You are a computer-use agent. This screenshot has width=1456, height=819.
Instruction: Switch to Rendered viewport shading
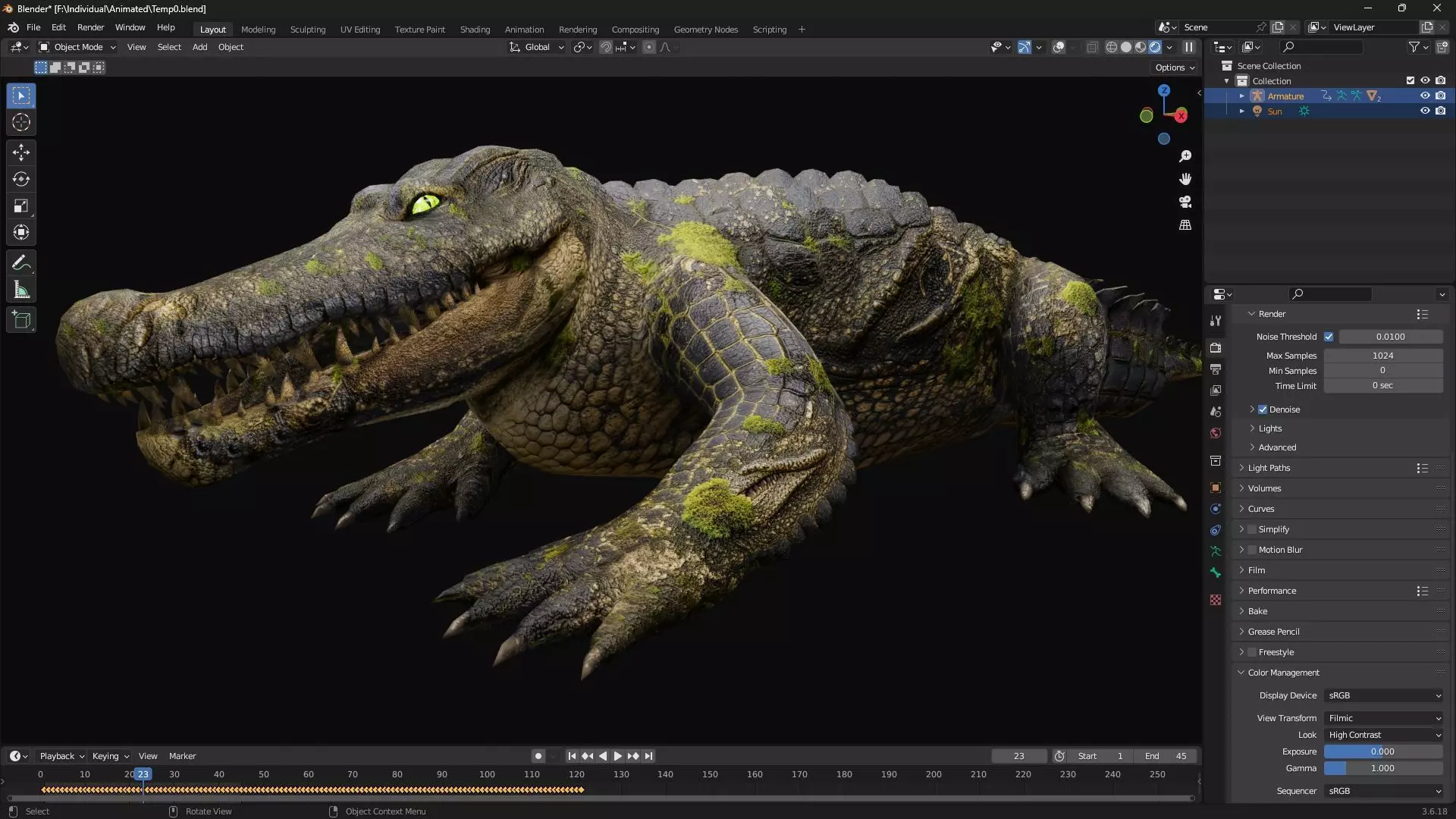[x=1155, y=47]
